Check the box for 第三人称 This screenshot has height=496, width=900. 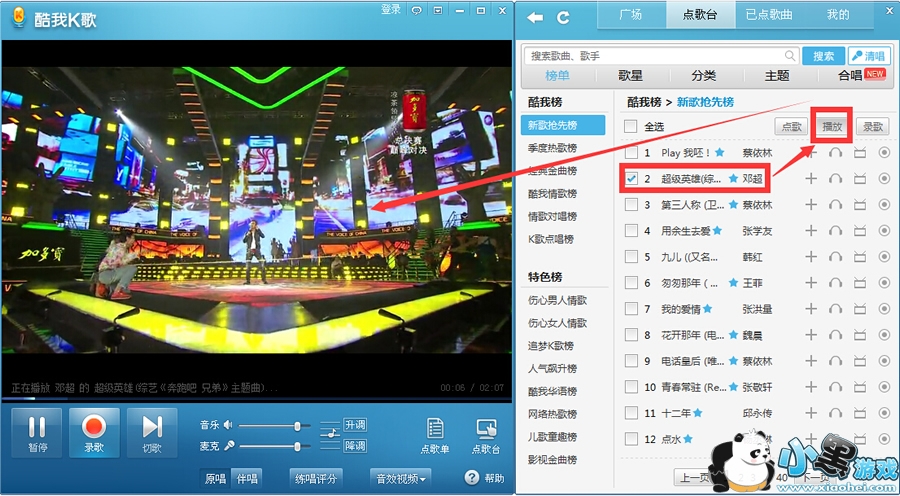(x=631, y=204)
